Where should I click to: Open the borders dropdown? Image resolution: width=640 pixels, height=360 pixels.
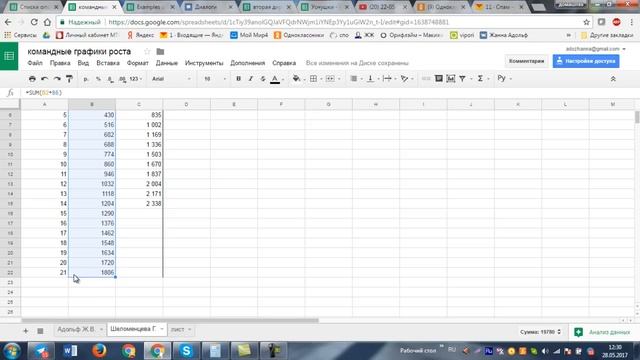[x=316, y=79]
